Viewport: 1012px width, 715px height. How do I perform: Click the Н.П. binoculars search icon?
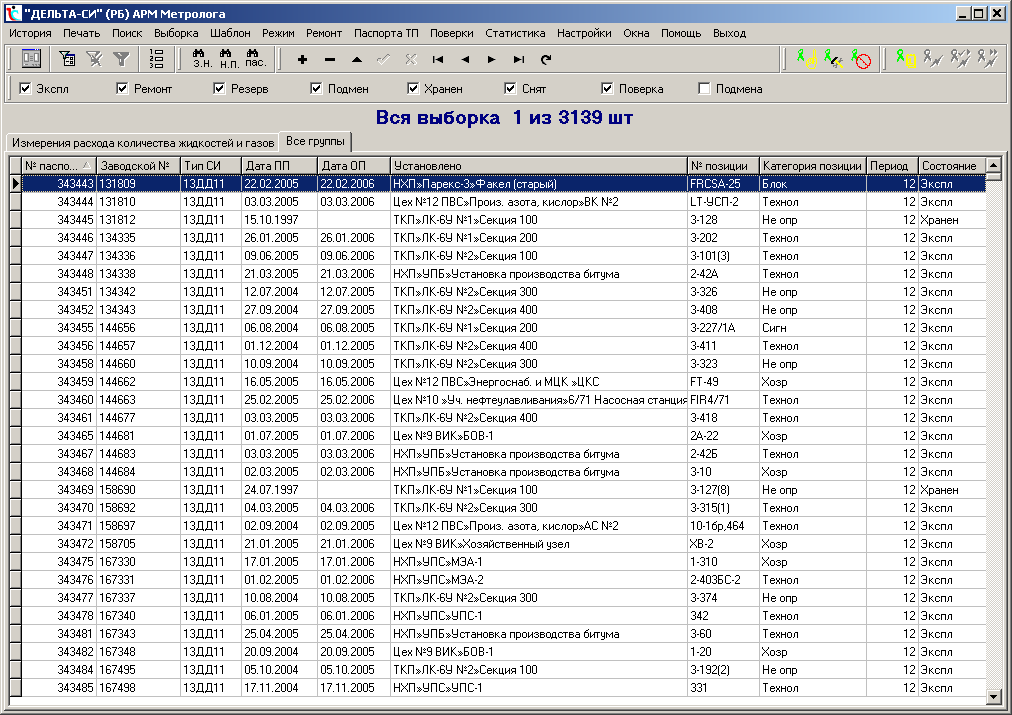point(228,59)
